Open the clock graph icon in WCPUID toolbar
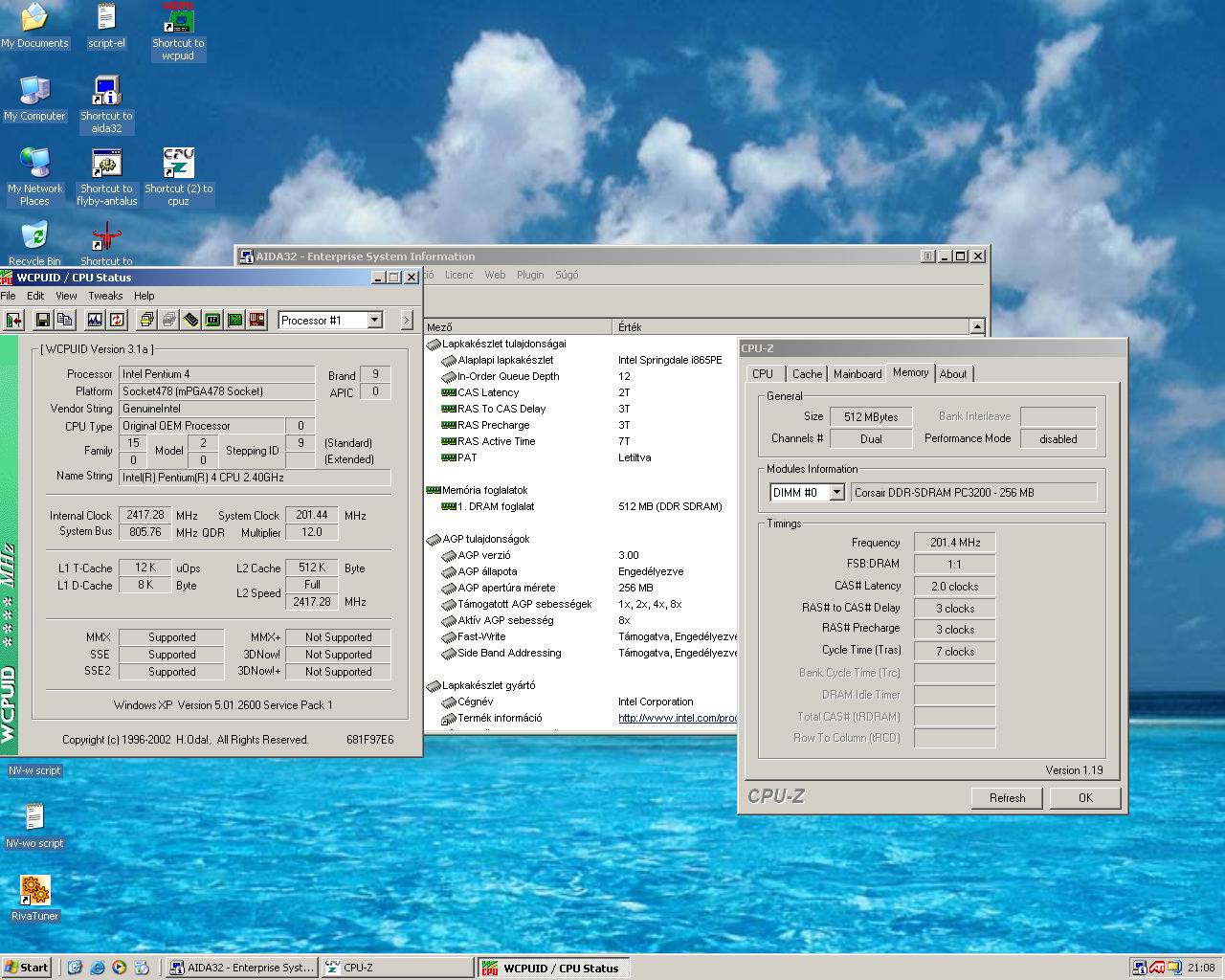 [x=95, y=320]
